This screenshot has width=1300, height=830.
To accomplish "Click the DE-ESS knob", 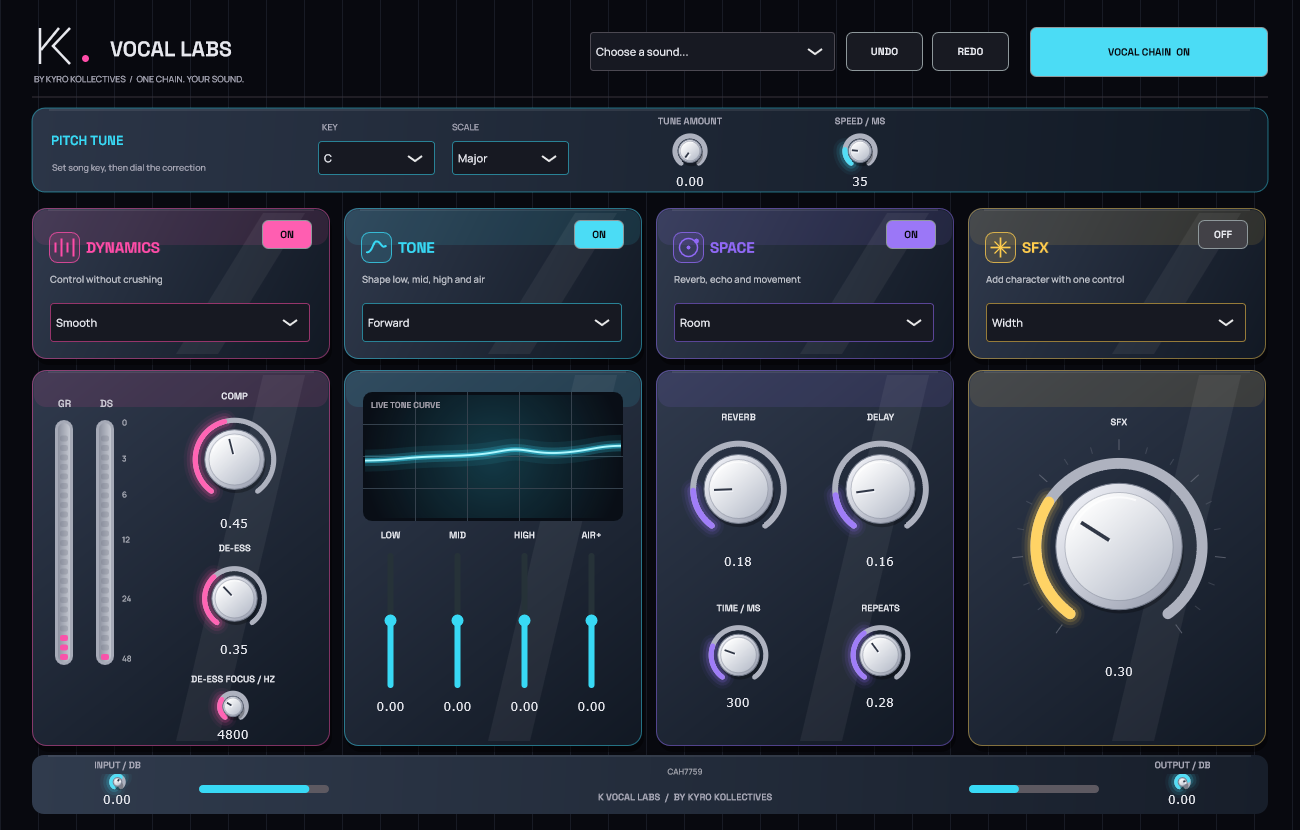I will (234, 599).
